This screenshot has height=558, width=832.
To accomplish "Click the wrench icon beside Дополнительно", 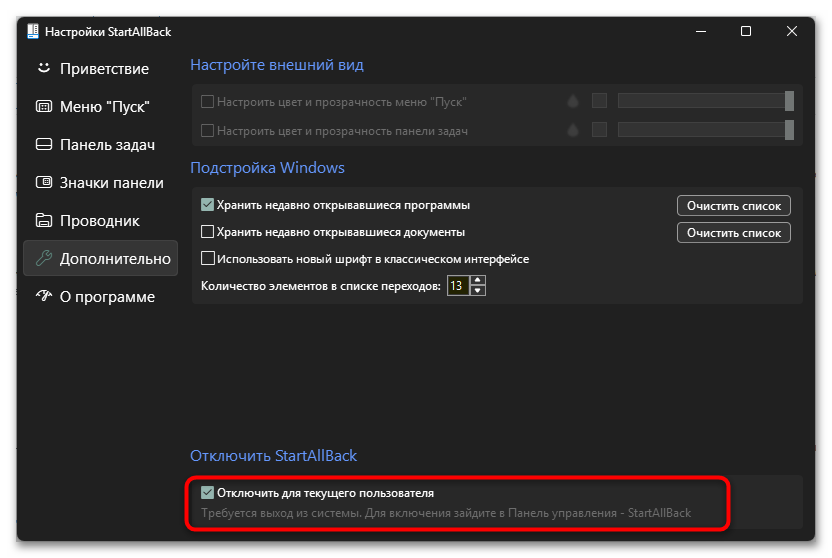I will [x=44, y=258].
